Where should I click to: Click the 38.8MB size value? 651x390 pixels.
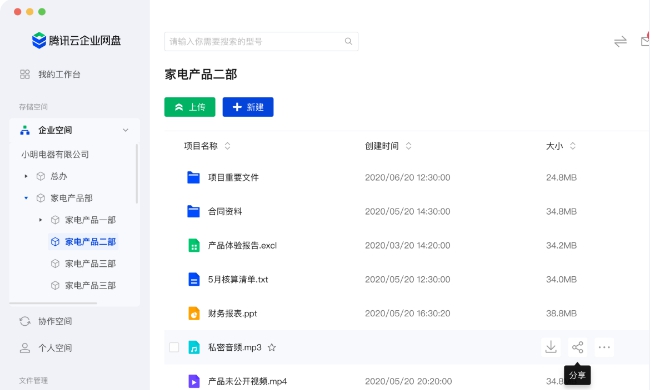pyautogui.click(x=561, y=314)
